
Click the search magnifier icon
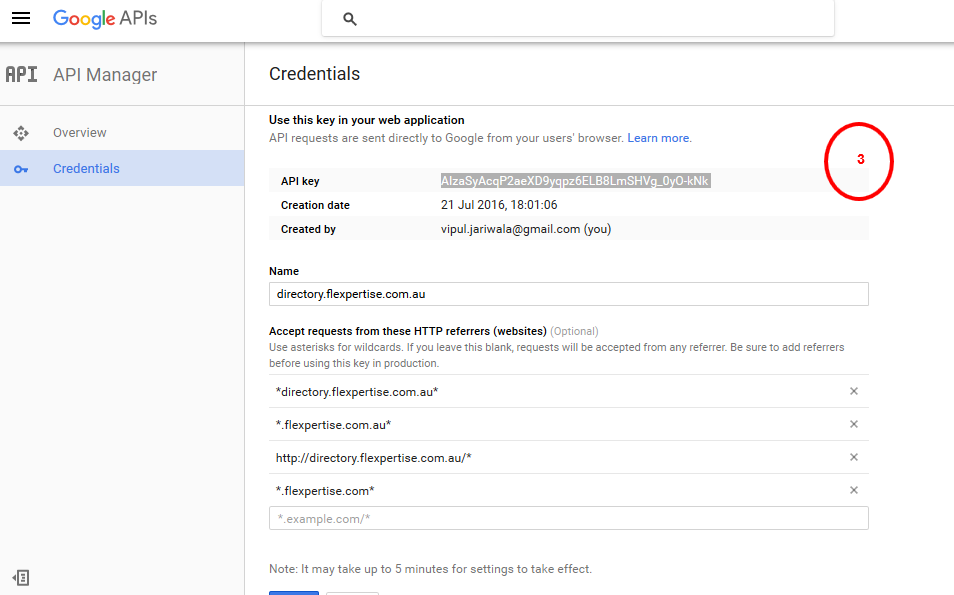pos(350,19)
